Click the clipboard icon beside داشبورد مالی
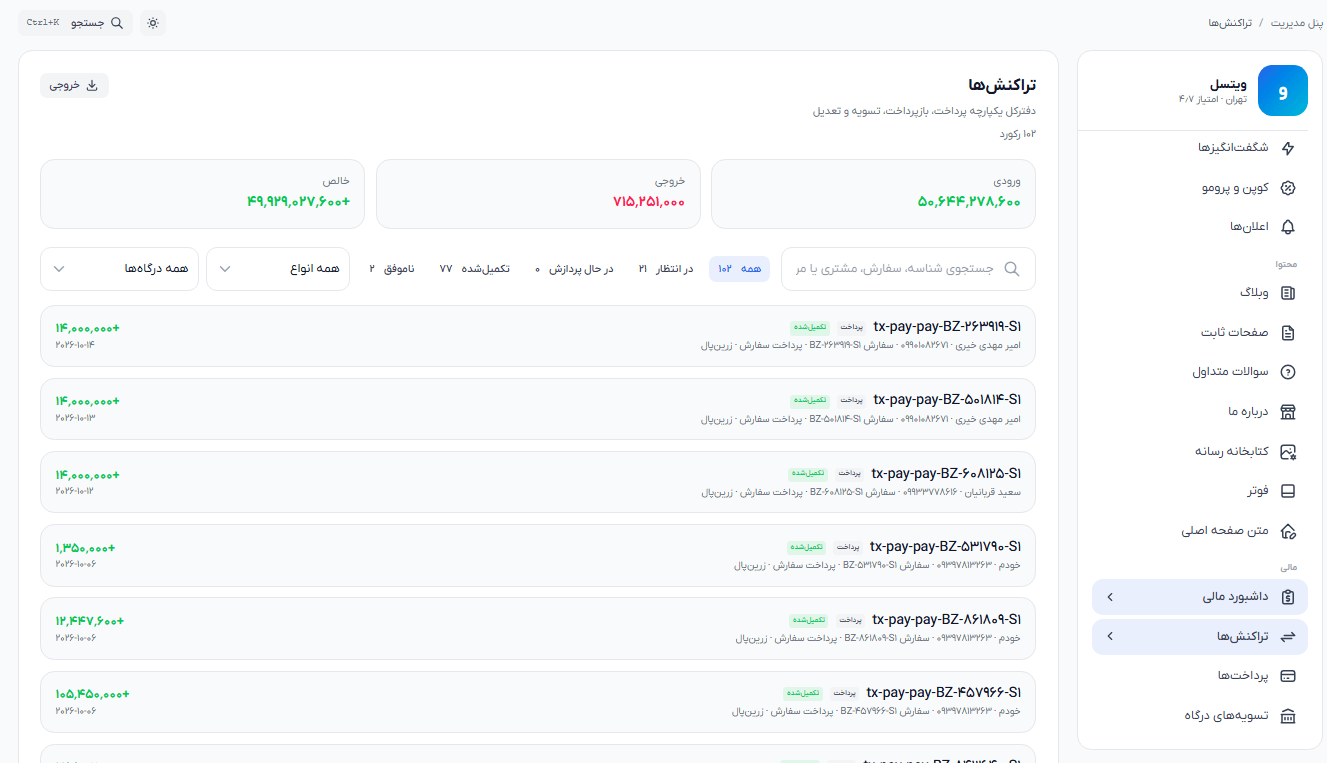 coord(1288,597)
